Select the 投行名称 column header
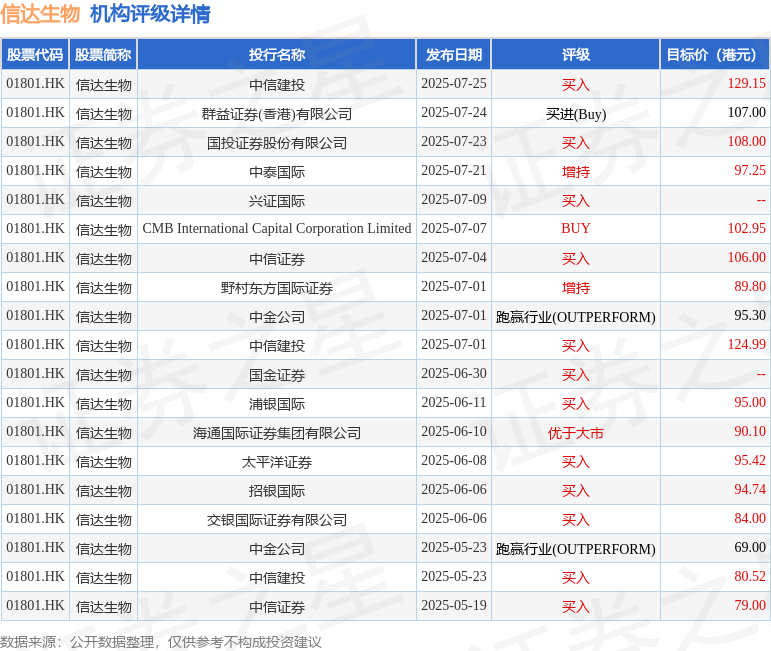This screenshot has width=771, height=651. click(x=277, y=55)
